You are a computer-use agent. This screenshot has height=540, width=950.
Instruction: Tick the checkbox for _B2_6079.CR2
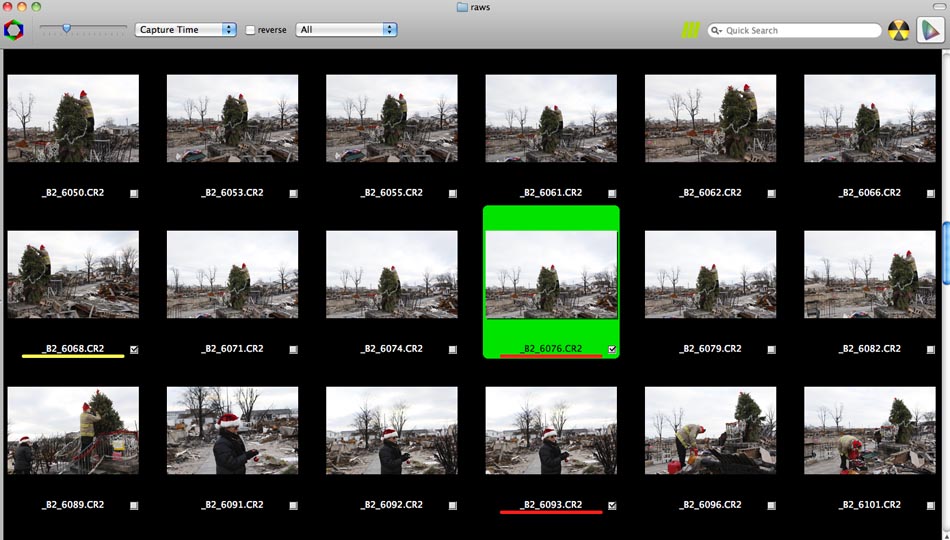tap(771, 349)
